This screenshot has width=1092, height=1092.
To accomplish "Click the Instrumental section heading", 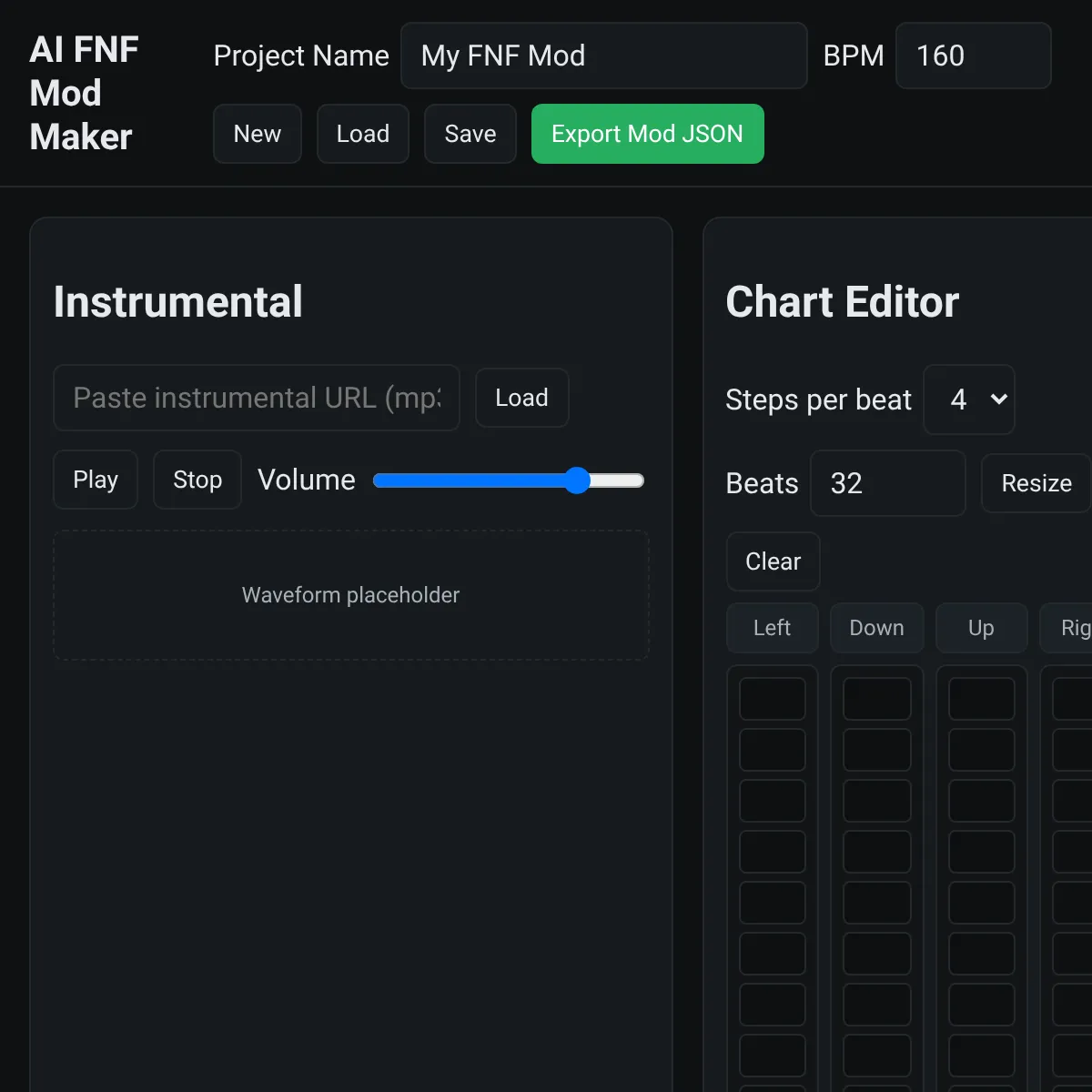I will 178,302.
